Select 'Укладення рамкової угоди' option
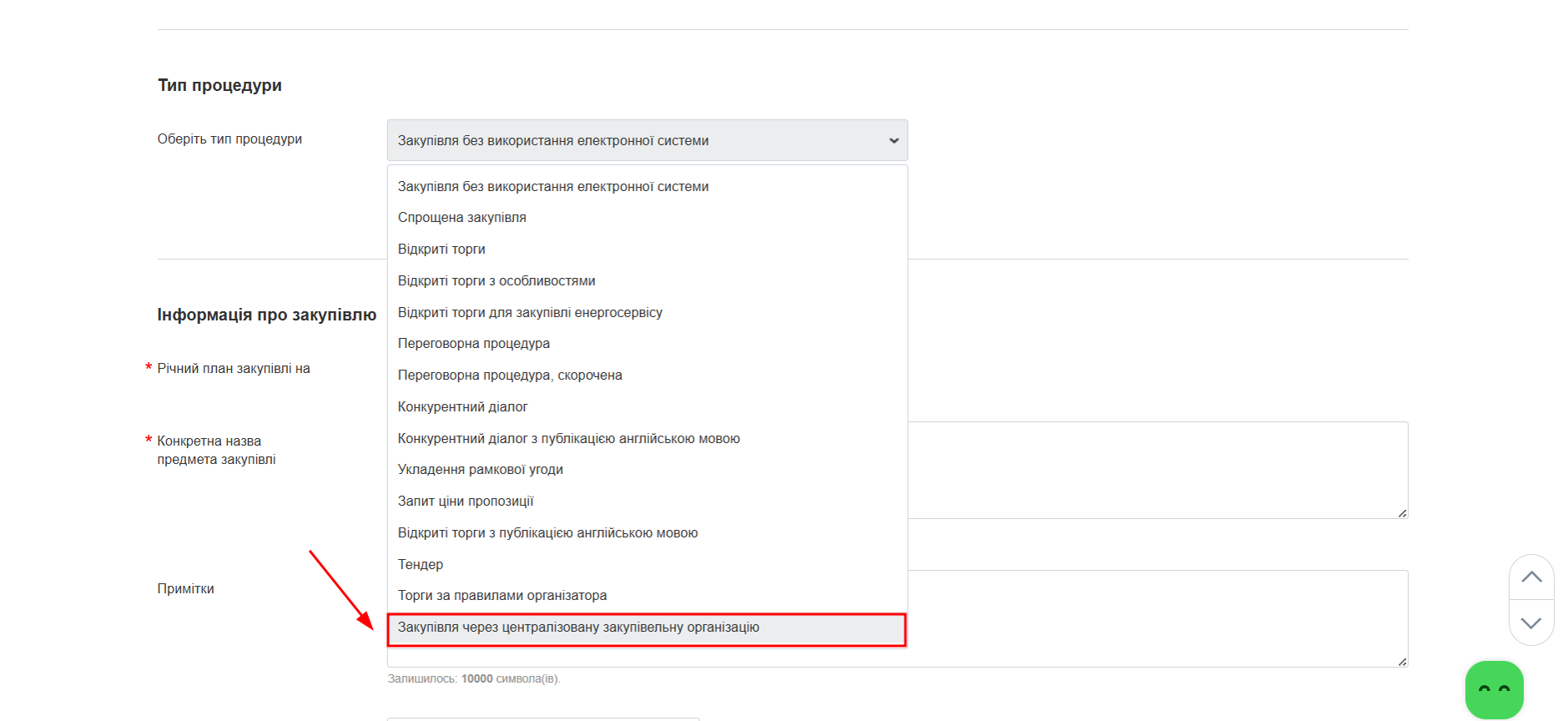The height and width of the screenshot is (721, 1568). (480, 470)
